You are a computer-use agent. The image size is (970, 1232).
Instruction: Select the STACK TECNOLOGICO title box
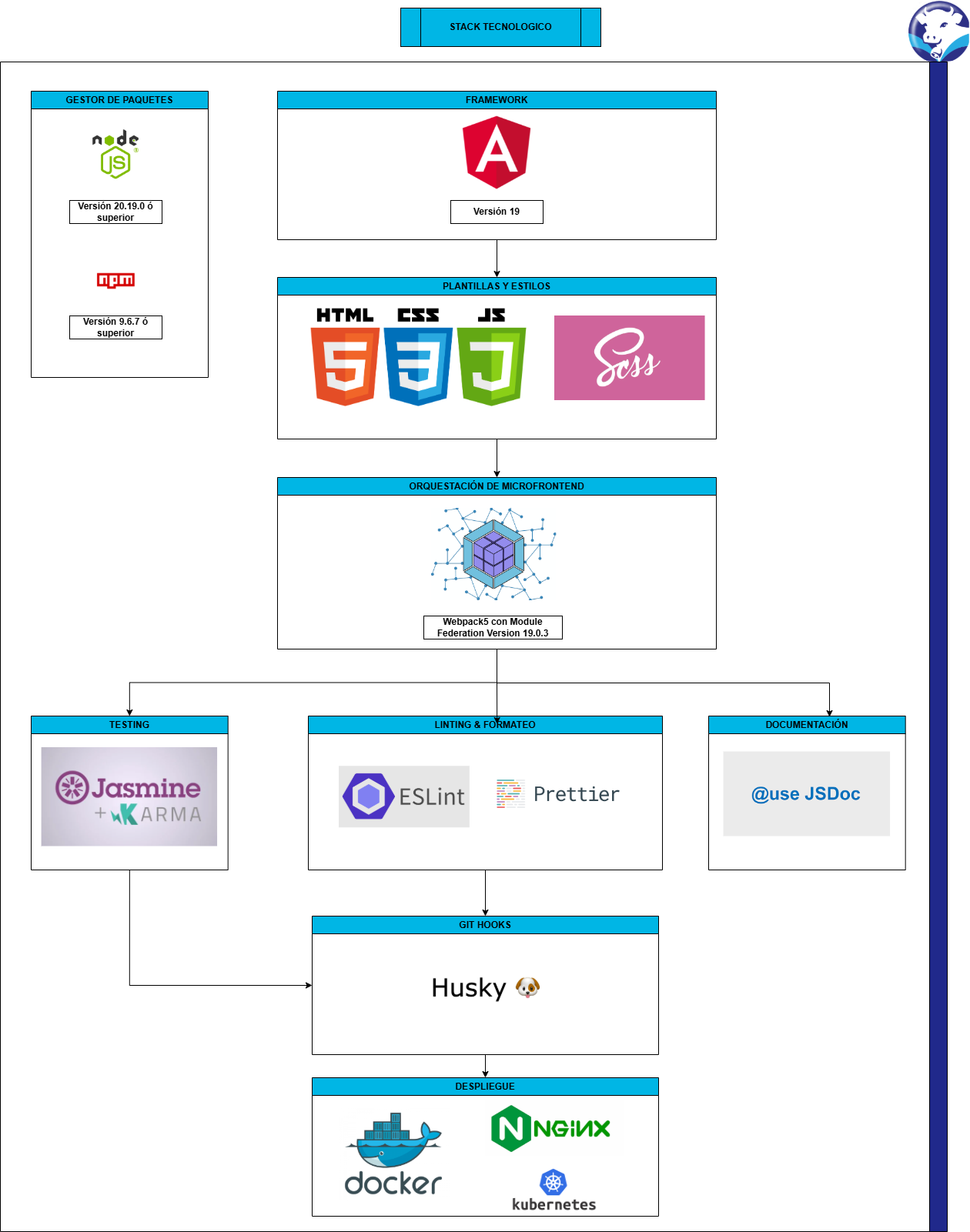500,27
